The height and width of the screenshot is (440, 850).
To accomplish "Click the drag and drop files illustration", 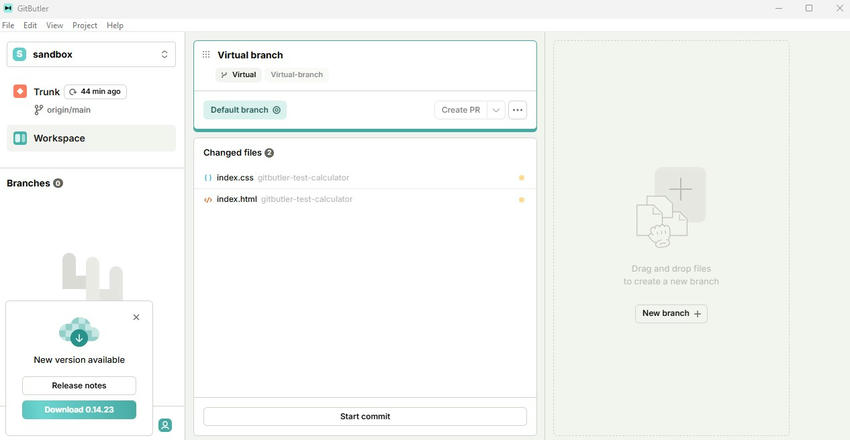I will point(671,208).
